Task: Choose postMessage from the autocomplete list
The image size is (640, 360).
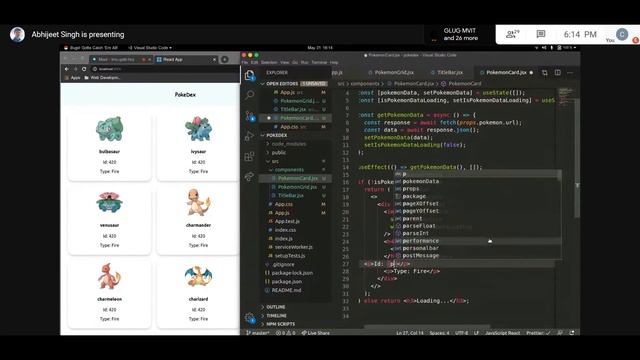Action: point(420,256)
